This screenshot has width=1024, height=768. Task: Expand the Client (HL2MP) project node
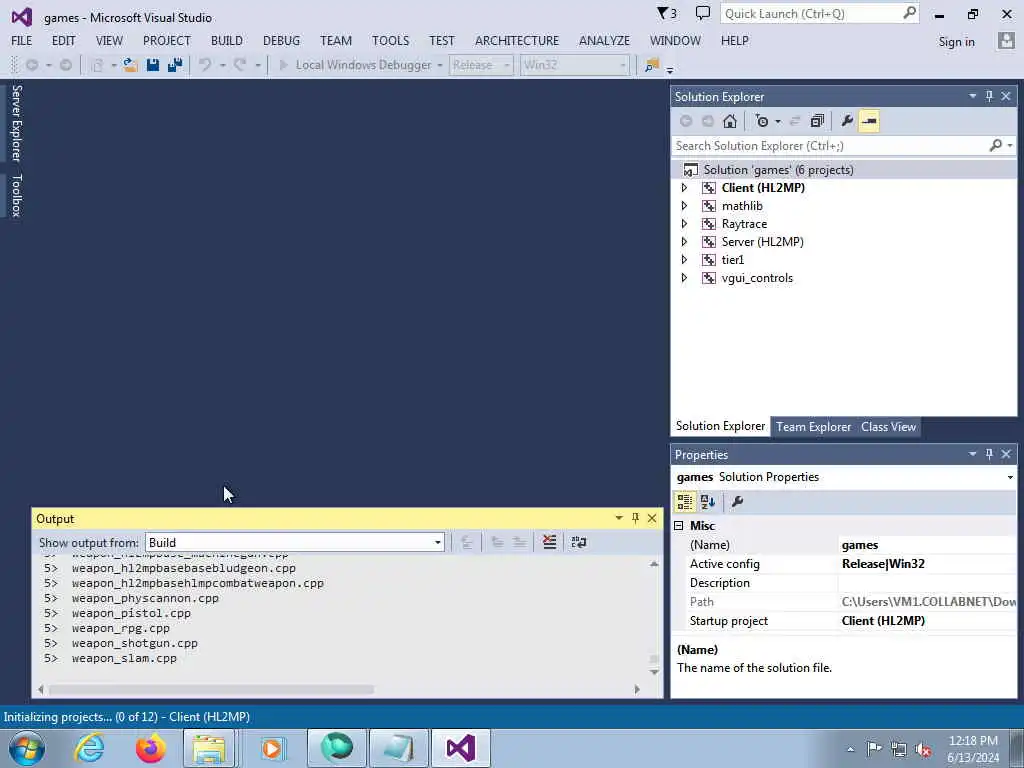coord(684,187)
